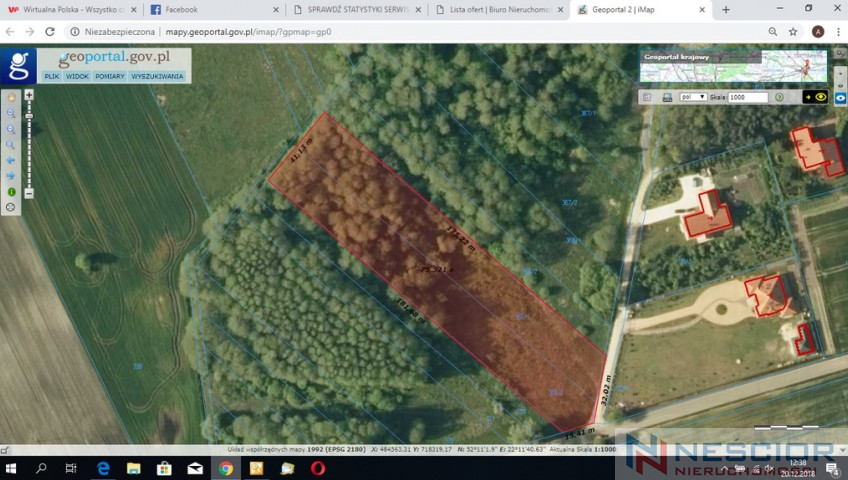Activate the zoom-out magnifier tool

click(11, 129)
